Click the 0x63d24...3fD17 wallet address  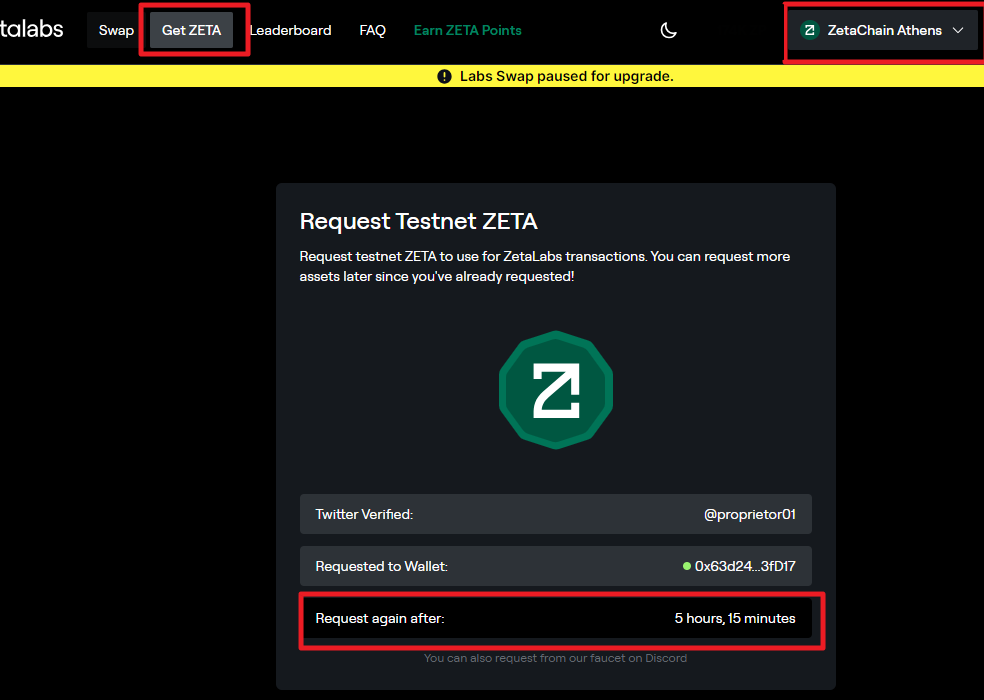click(745, 566)
